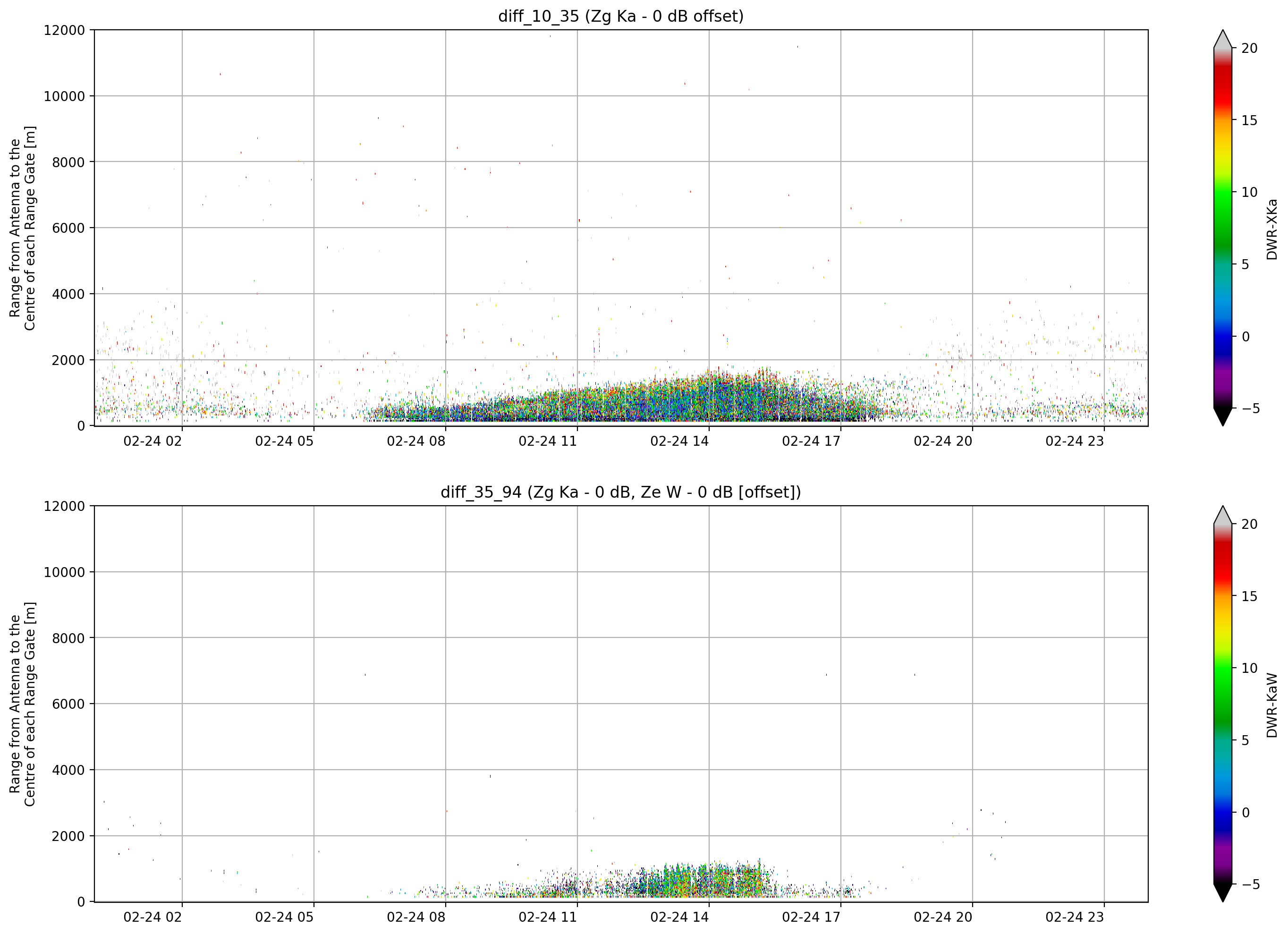
Task: Click top plot y-tick 8000
Action: (68, 162)
